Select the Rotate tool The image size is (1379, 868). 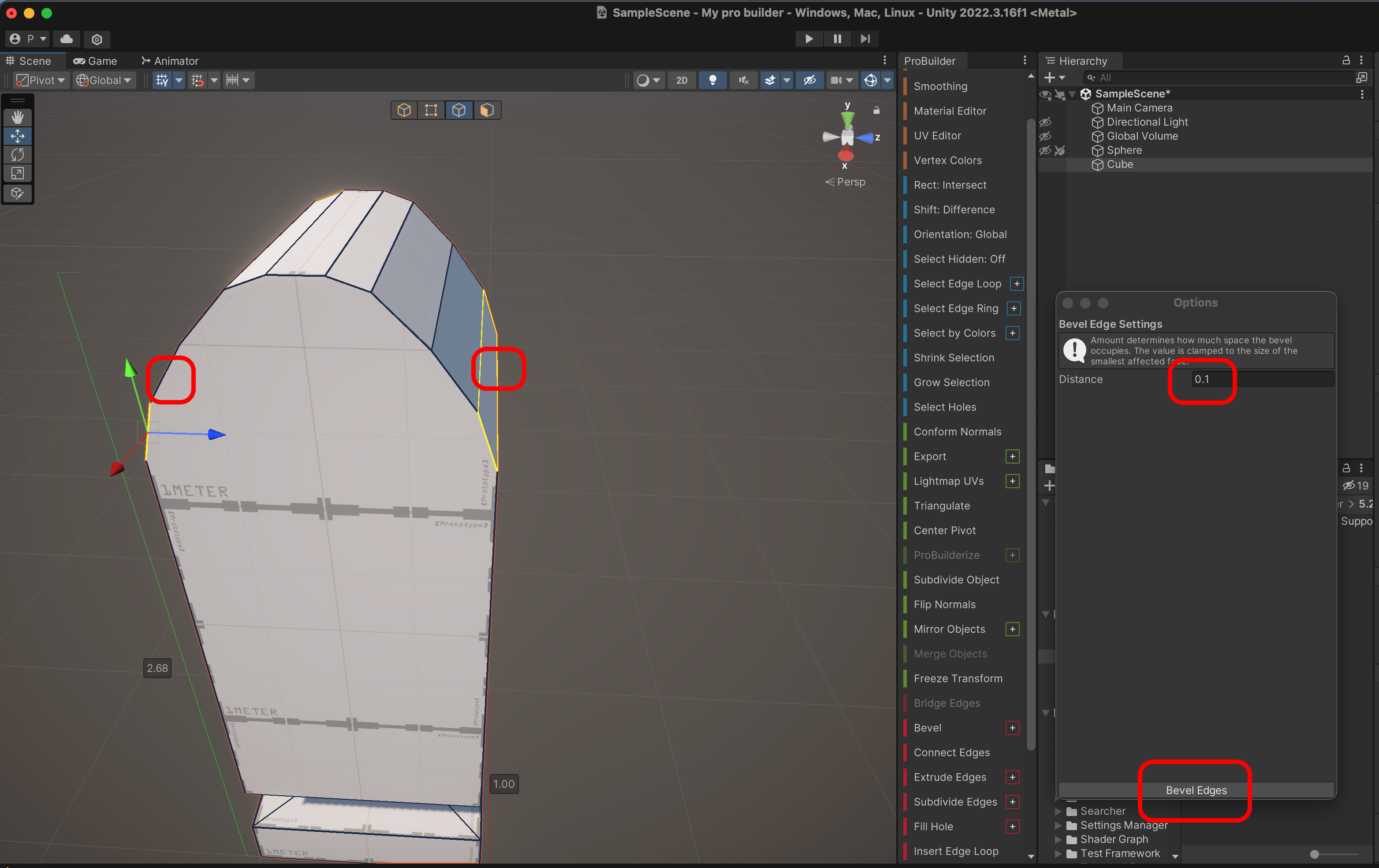pos(17,155)
